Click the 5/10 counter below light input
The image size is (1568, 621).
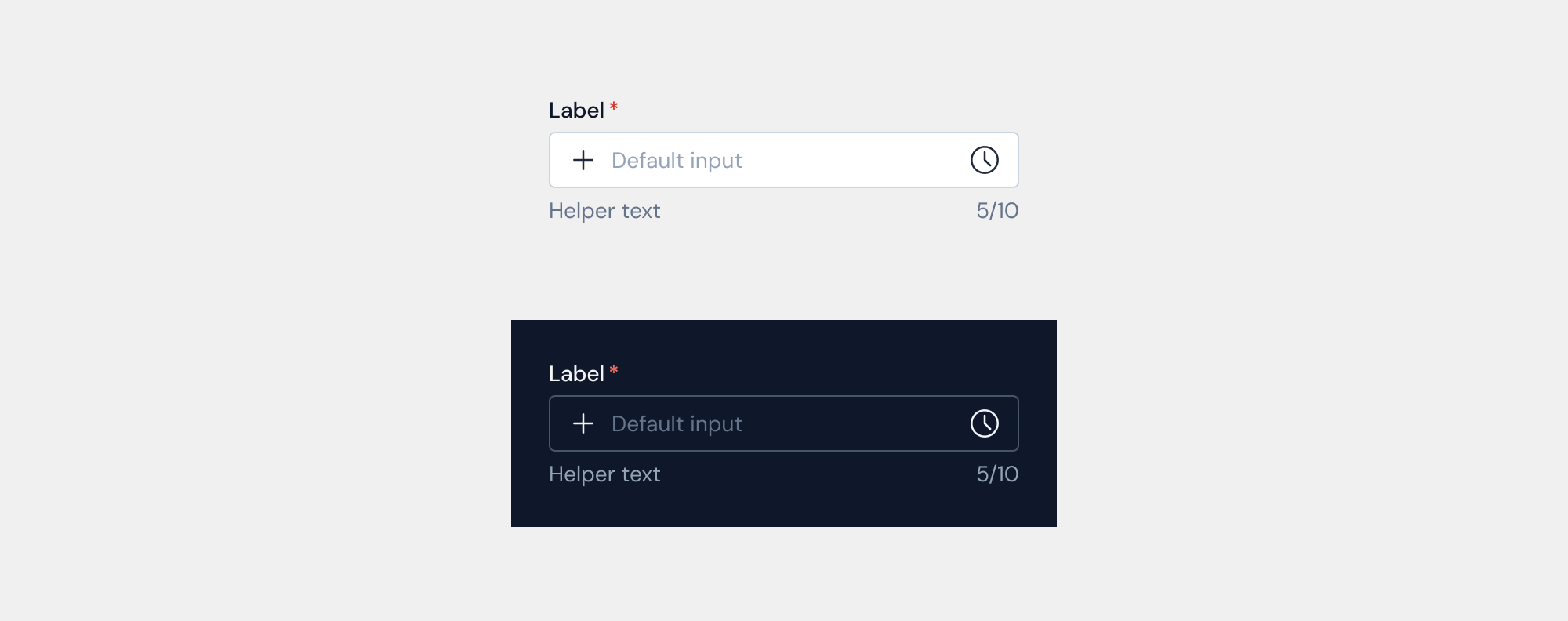point(997,211)
